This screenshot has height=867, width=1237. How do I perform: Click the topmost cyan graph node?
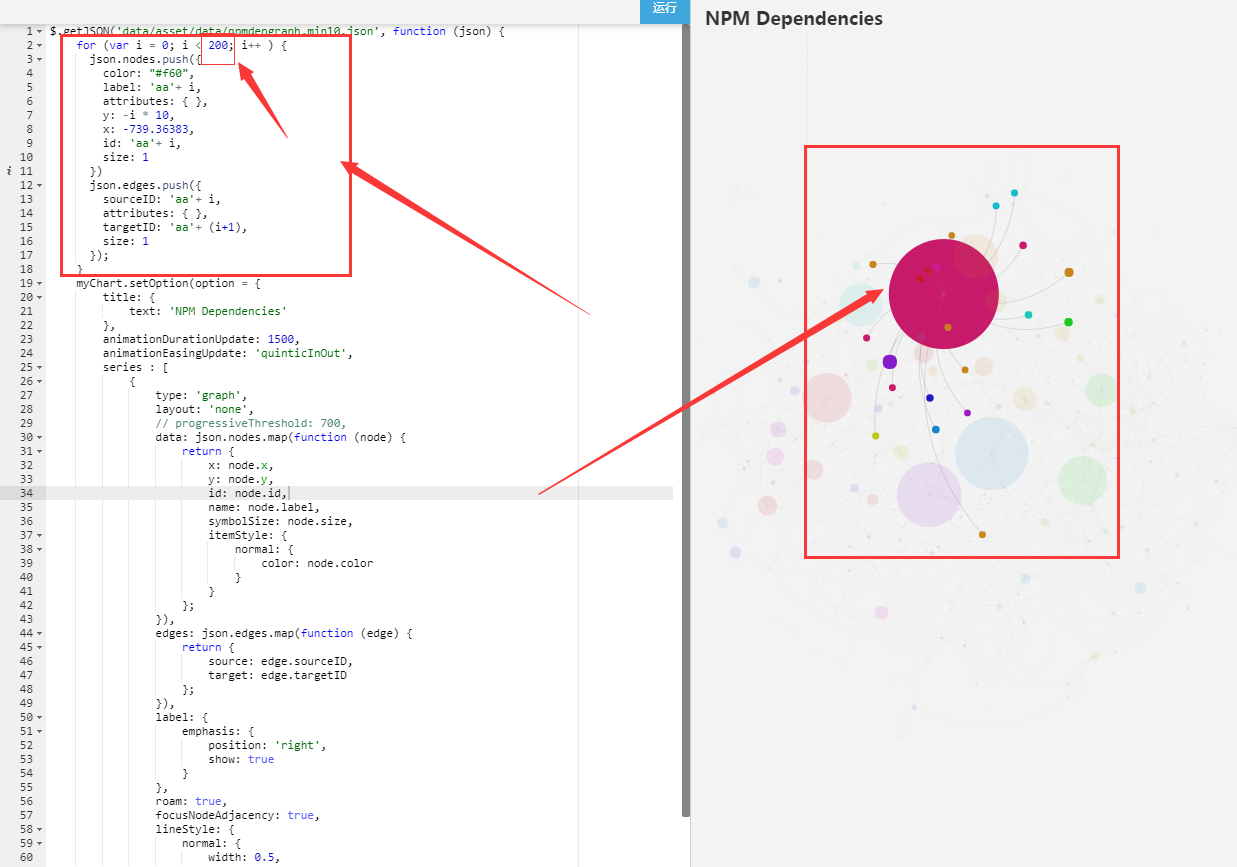point(1014,193)
